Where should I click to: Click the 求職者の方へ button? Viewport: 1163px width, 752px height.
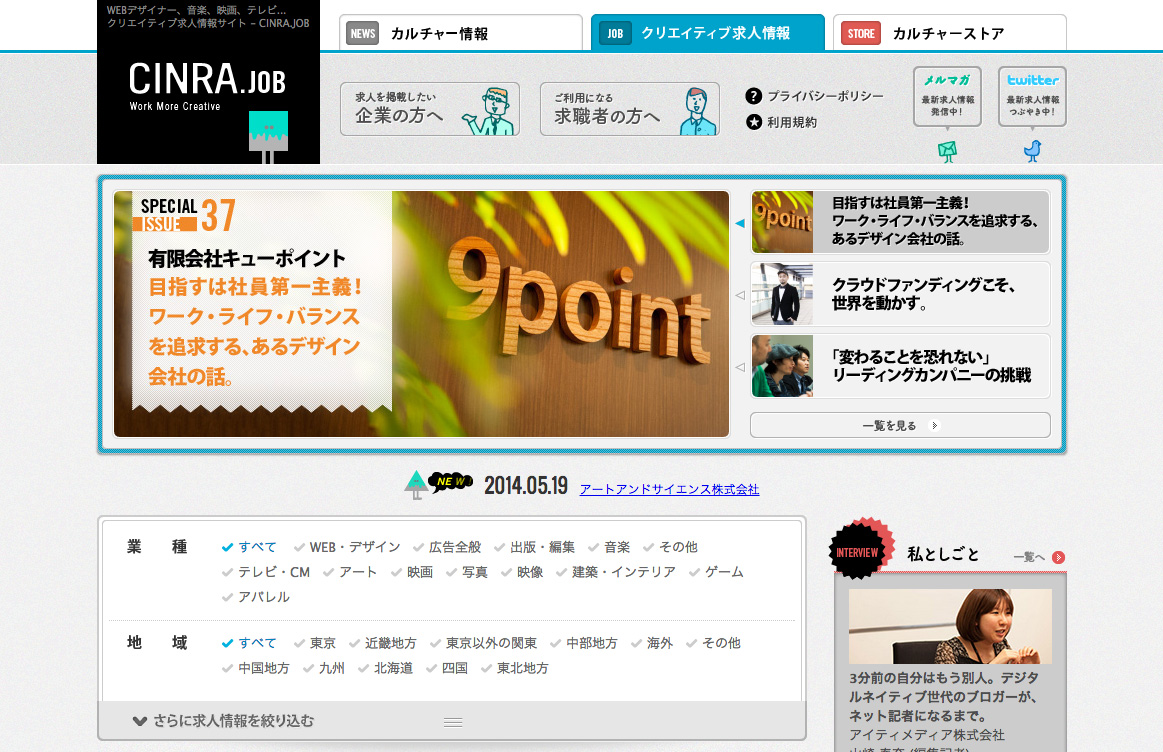coord(630,109)
